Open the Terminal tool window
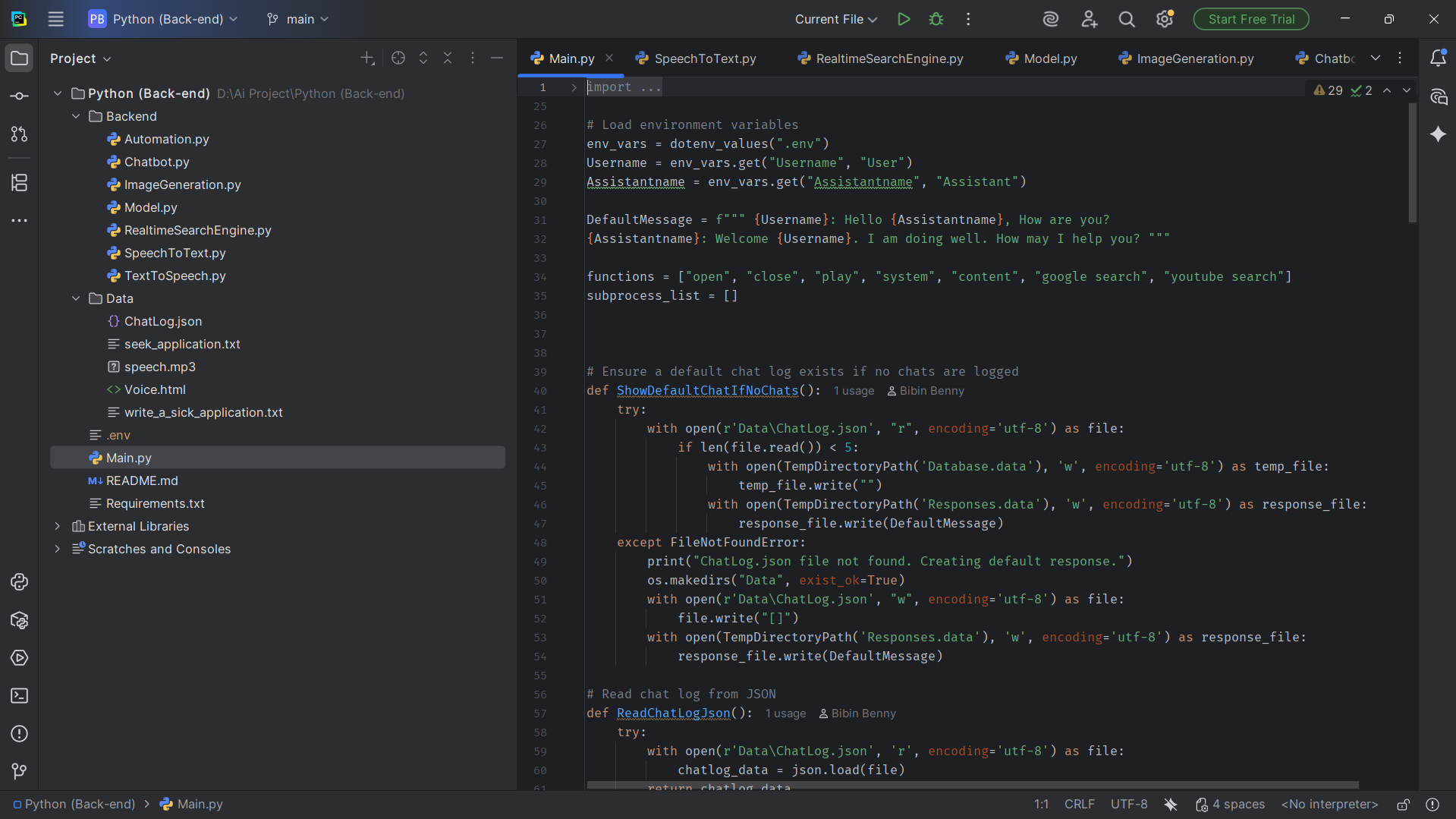The width and height of the screenshot is (1456, 819). [x=20, y=696]
